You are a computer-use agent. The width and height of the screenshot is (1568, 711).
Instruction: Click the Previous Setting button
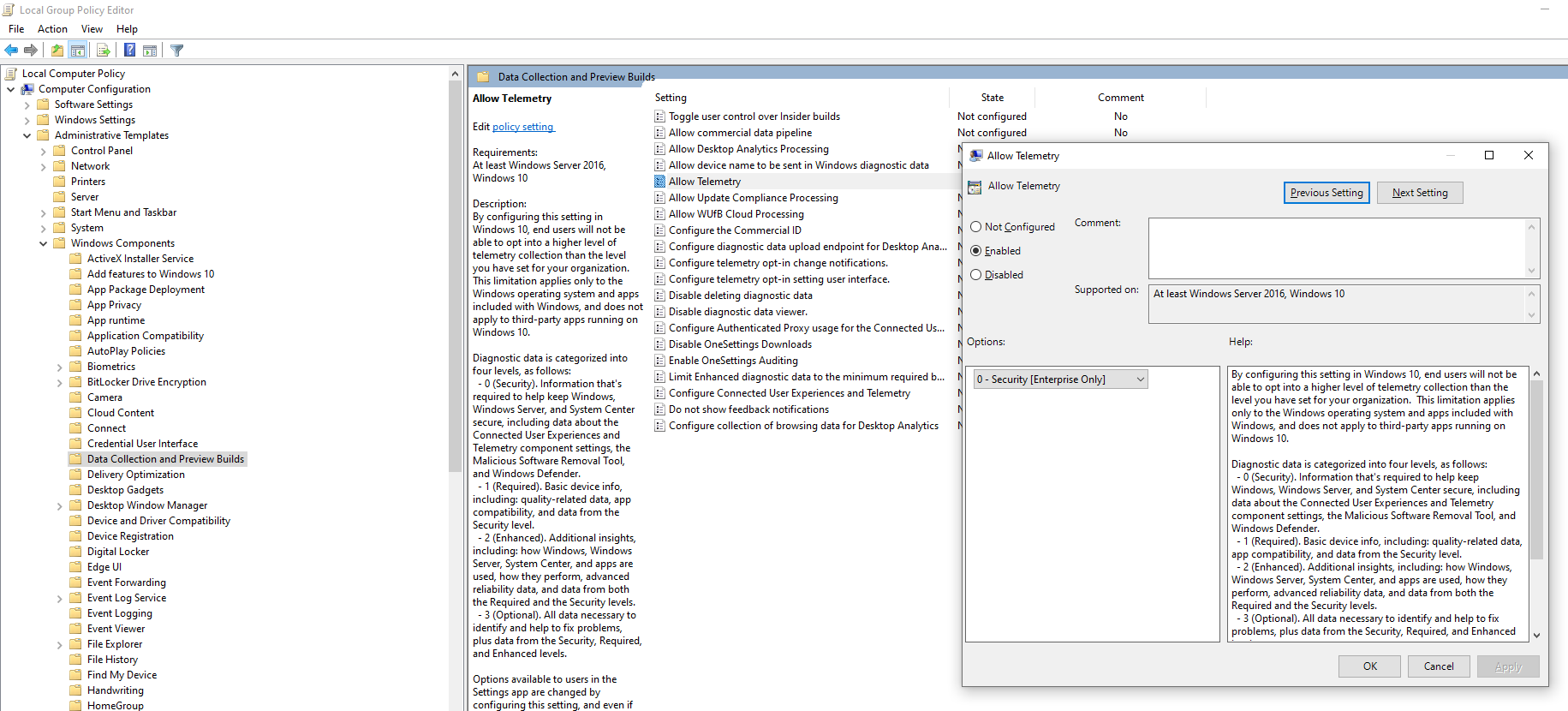pos(1327,193)
